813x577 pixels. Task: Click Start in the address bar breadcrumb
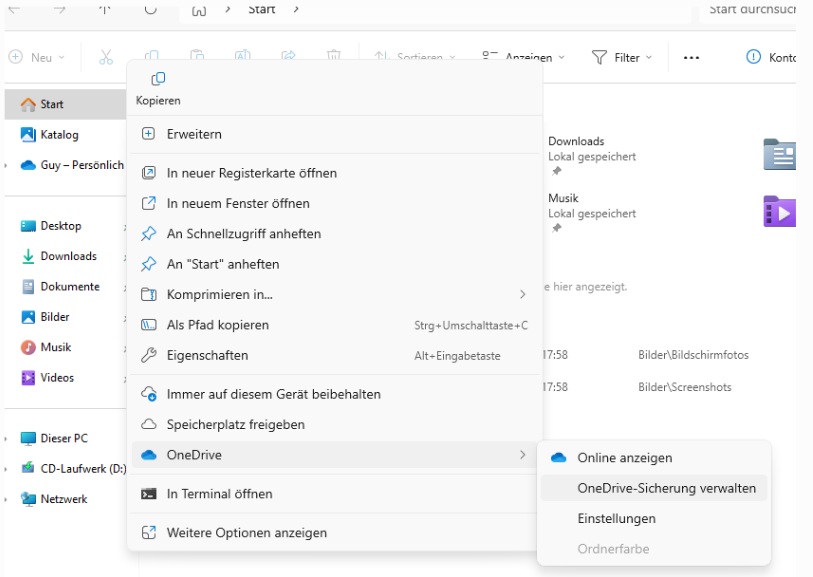click(261, 9)
